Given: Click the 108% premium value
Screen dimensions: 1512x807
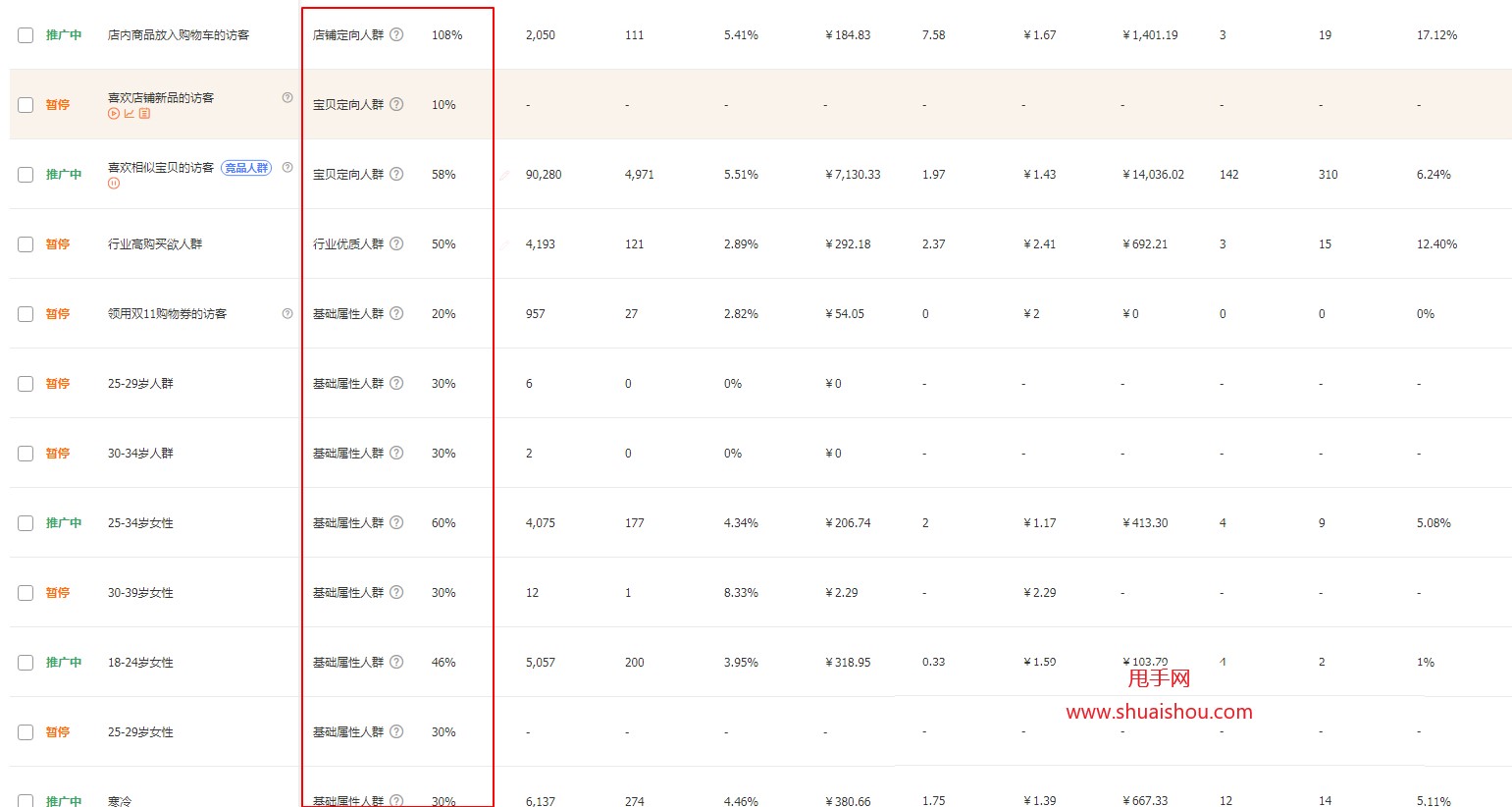Looking at the screenshot, I should [446, 35].
